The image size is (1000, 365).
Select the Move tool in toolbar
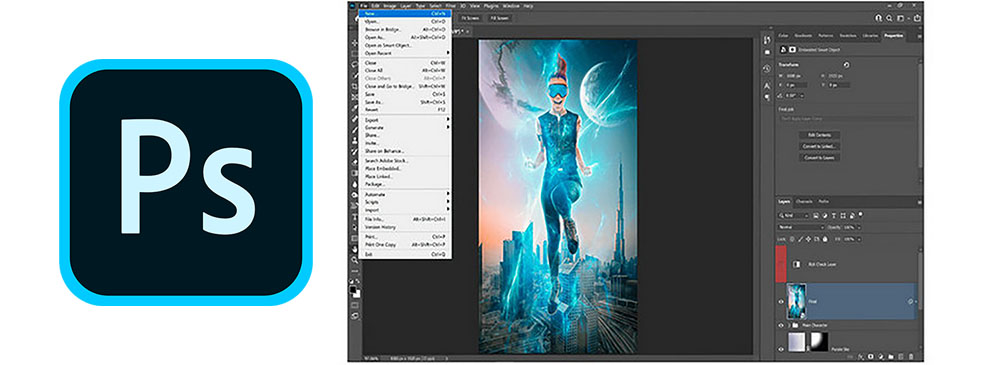(x=355, y=43)
